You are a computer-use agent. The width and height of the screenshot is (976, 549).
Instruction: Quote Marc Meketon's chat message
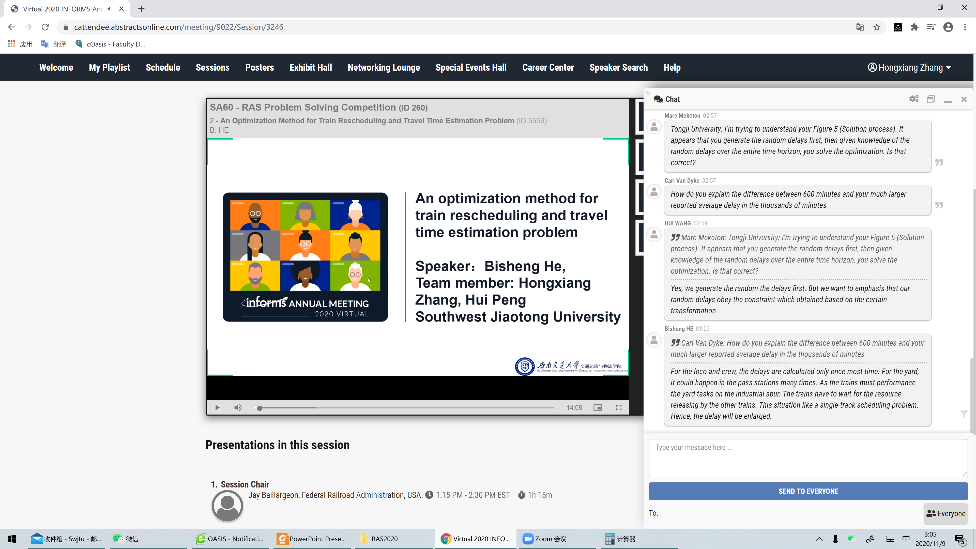939,162
